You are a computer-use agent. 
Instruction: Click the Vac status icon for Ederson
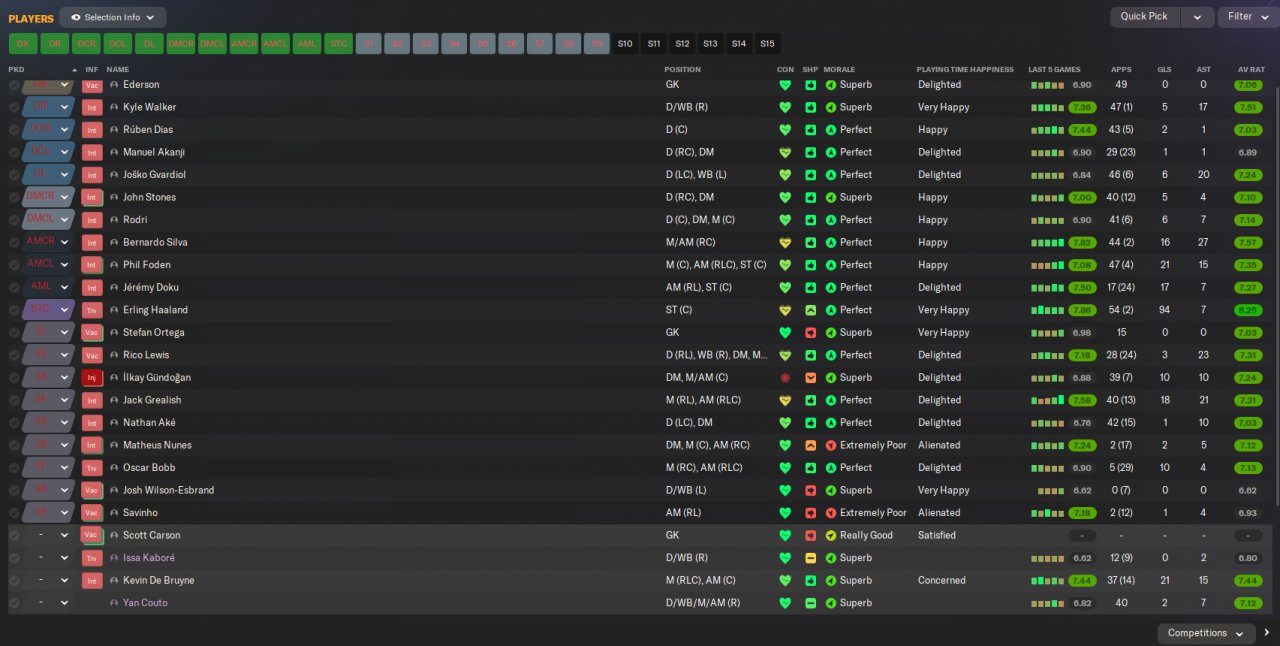pyautogui.click(x=92, y=85)
